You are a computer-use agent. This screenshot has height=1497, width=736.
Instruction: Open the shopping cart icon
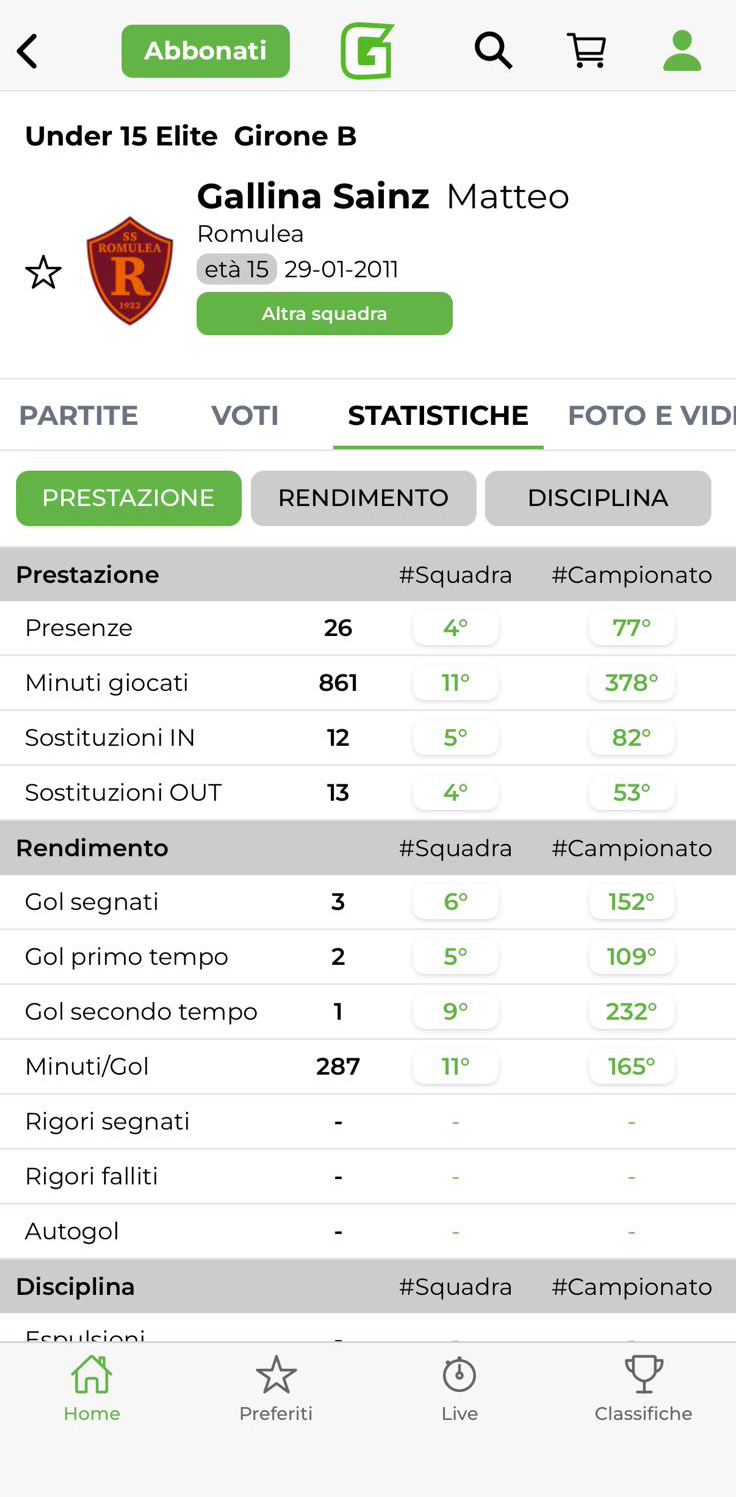[587, 50]
